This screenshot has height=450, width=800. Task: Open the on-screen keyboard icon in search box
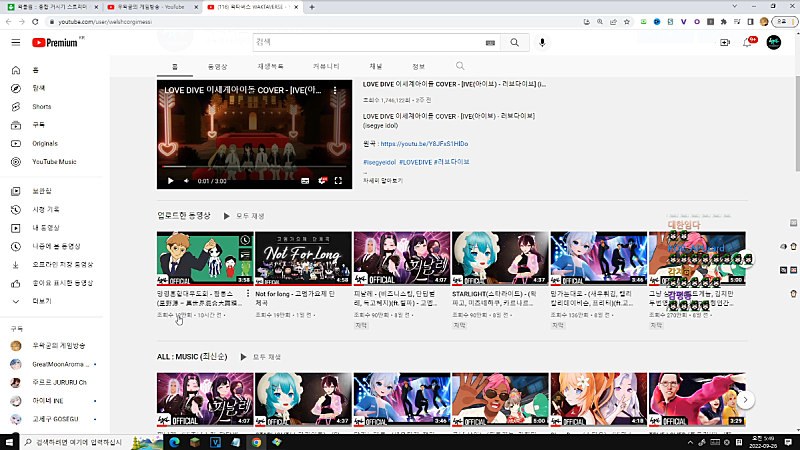tap(490, 43)
